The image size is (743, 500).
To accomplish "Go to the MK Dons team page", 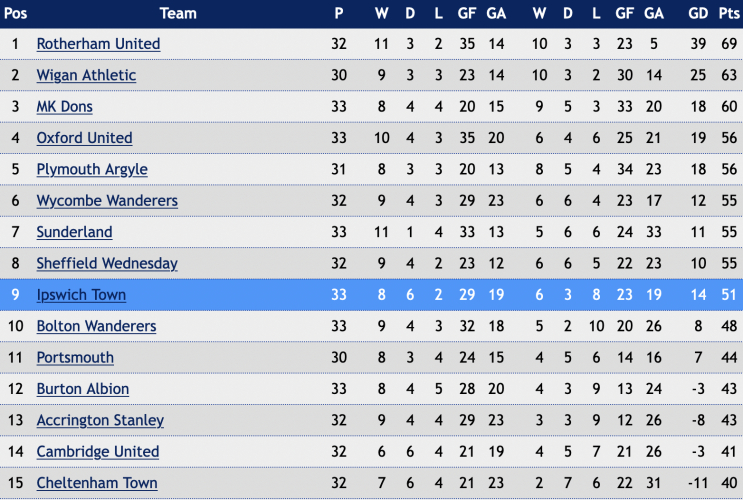I will tap(64, 106).
